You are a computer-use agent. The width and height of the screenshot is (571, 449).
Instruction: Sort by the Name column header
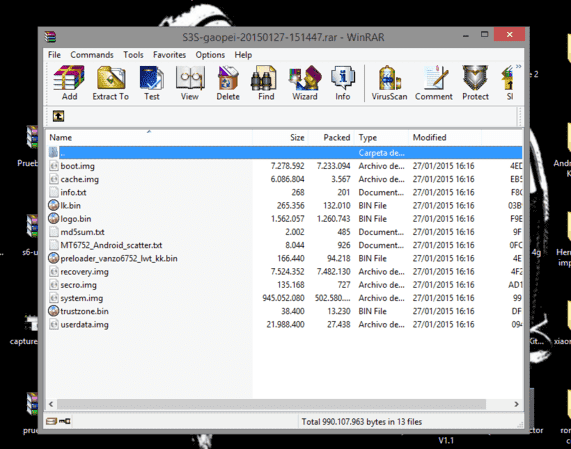point(149,137)
